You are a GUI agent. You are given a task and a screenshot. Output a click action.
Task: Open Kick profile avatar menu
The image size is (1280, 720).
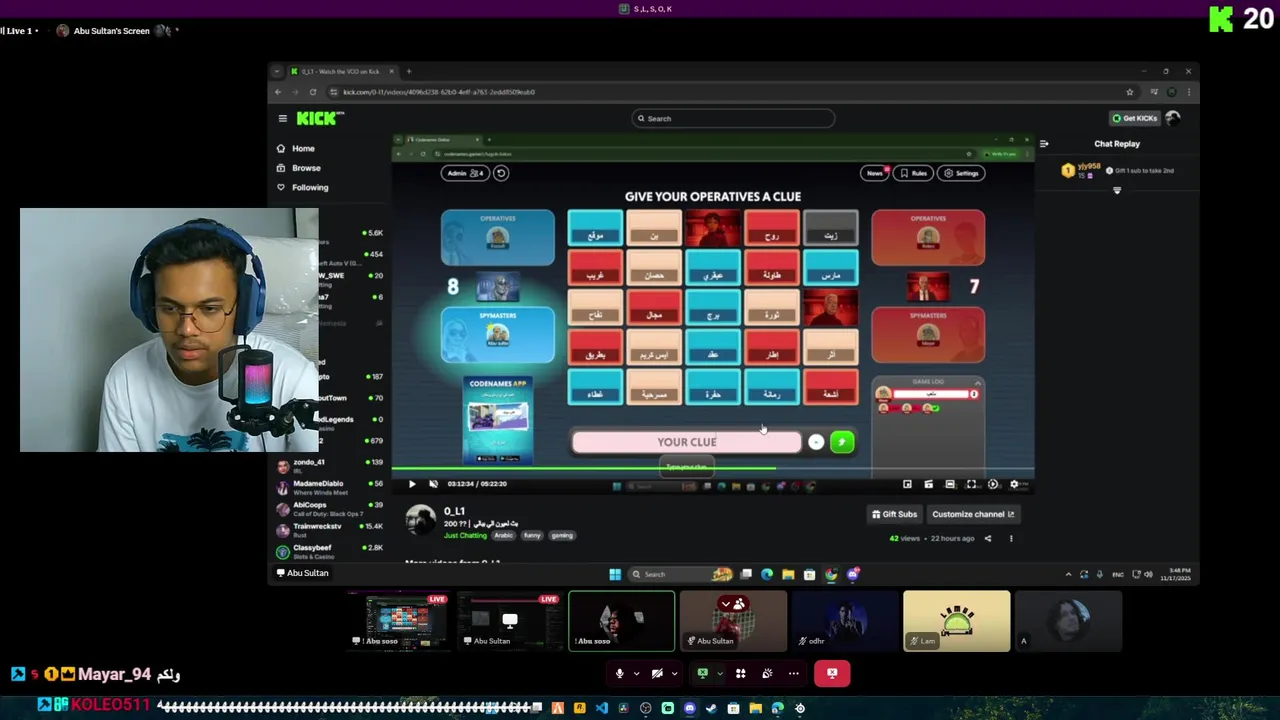click(x=1173, y=118)
